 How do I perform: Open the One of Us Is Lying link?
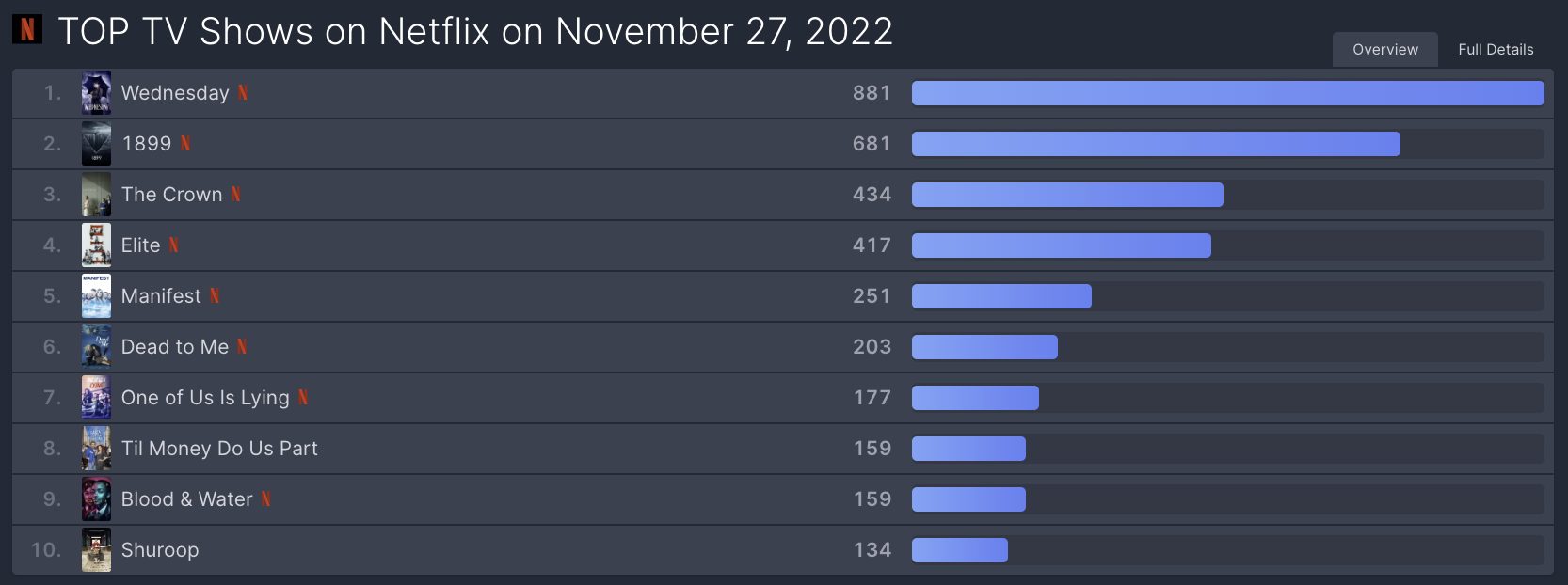tap(205, 398)
